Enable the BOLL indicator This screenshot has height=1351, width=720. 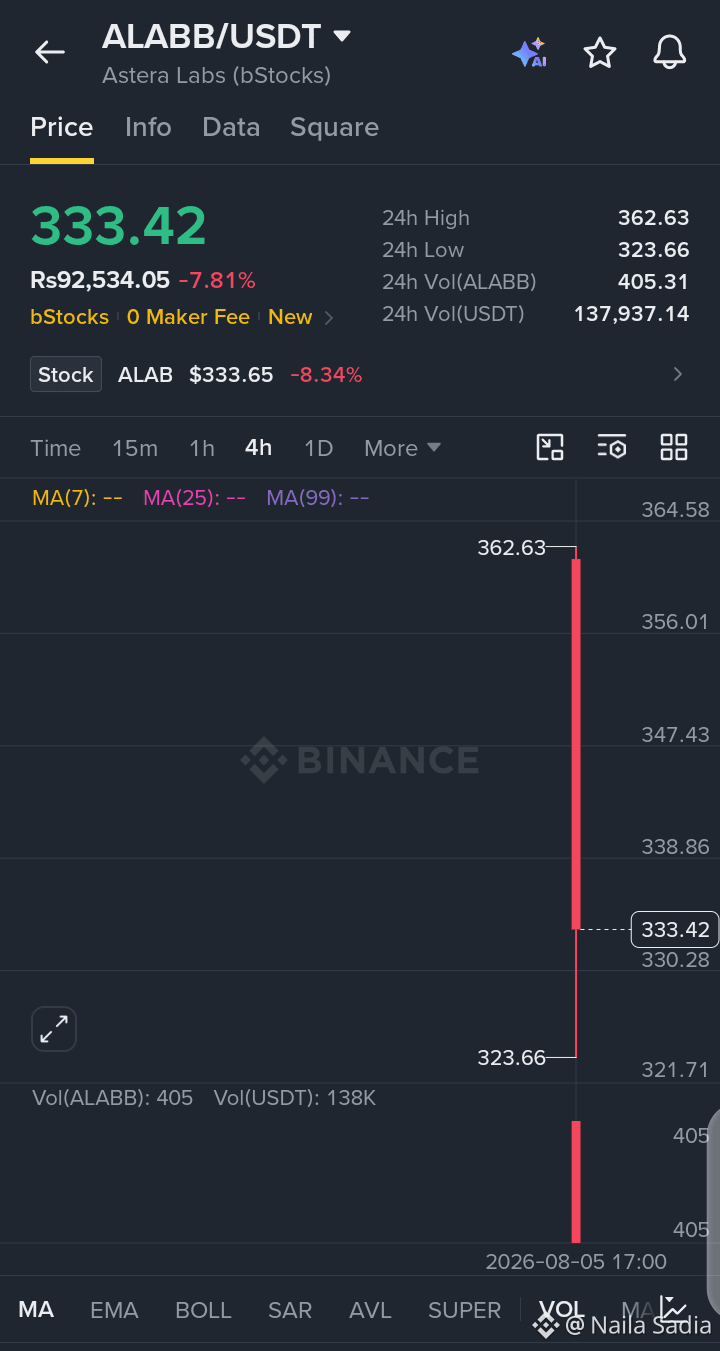coord(203,1310)
